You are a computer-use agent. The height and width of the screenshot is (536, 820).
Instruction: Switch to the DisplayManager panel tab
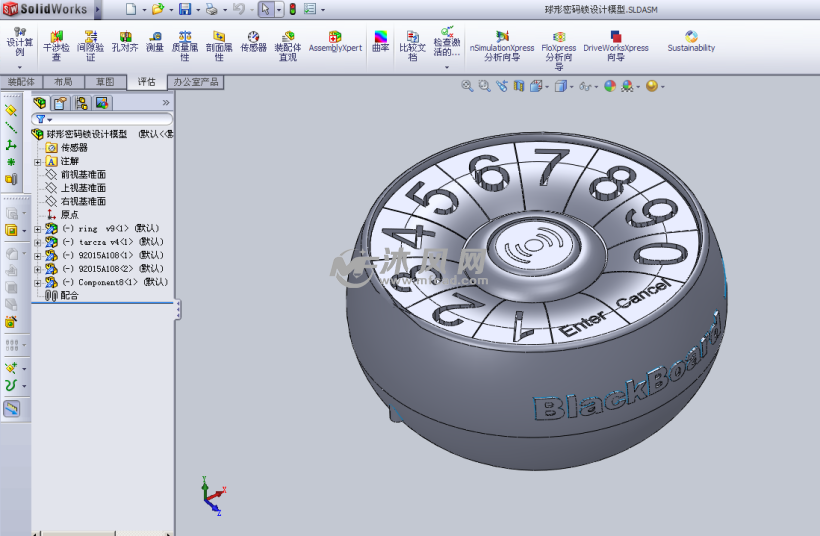(102, 103)
